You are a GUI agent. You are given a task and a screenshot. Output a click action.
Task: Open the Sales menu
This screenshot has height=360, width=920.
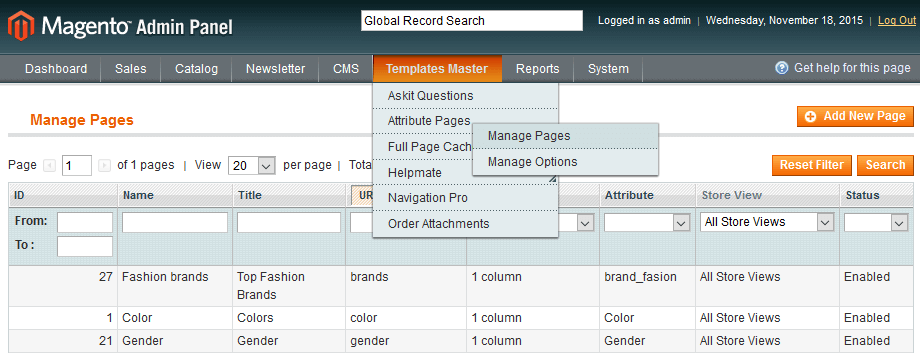coord(131,69)
